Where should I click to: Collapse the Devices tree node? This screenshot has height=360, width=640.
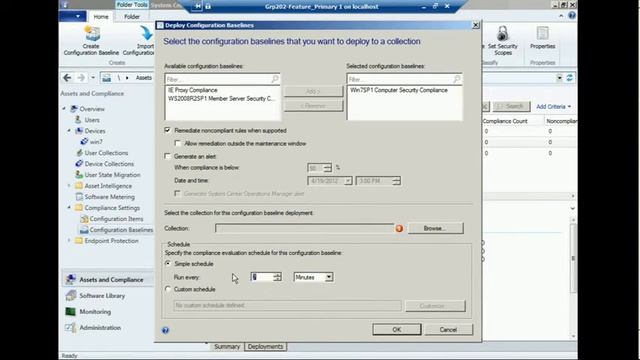click(x=69, y=131)
